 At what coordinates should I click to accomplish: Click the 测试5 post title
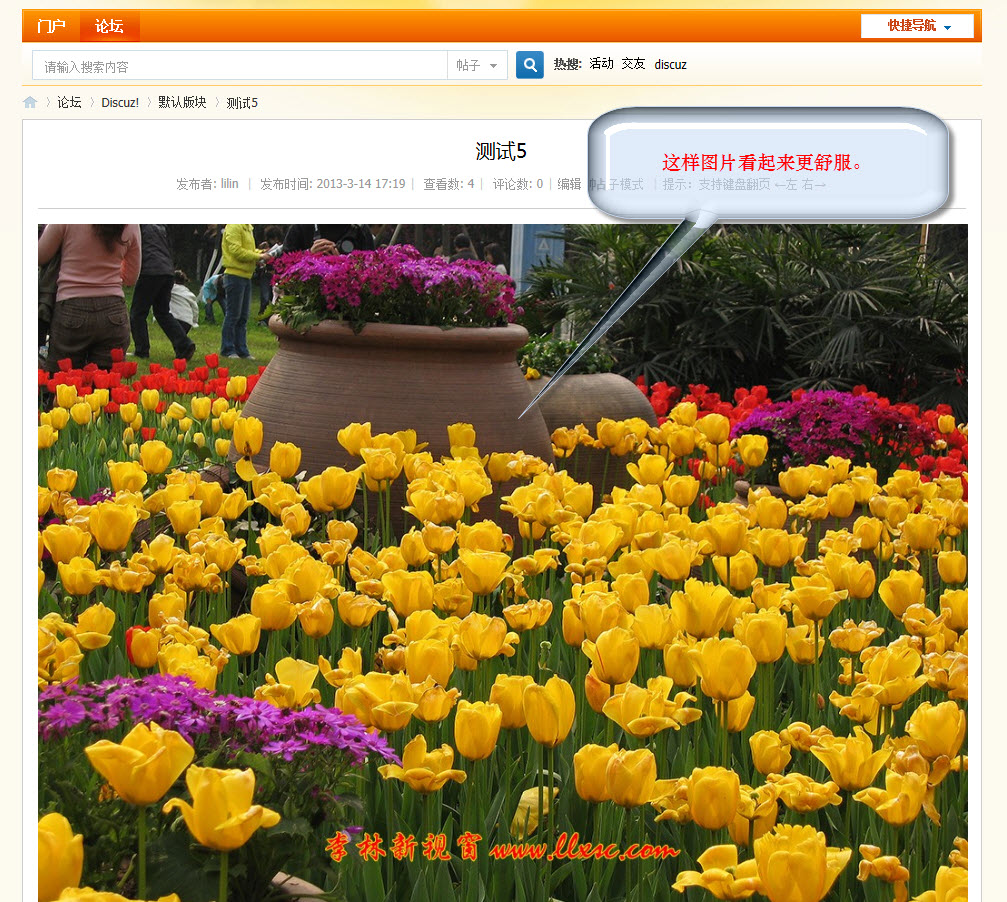coord(501,151)
